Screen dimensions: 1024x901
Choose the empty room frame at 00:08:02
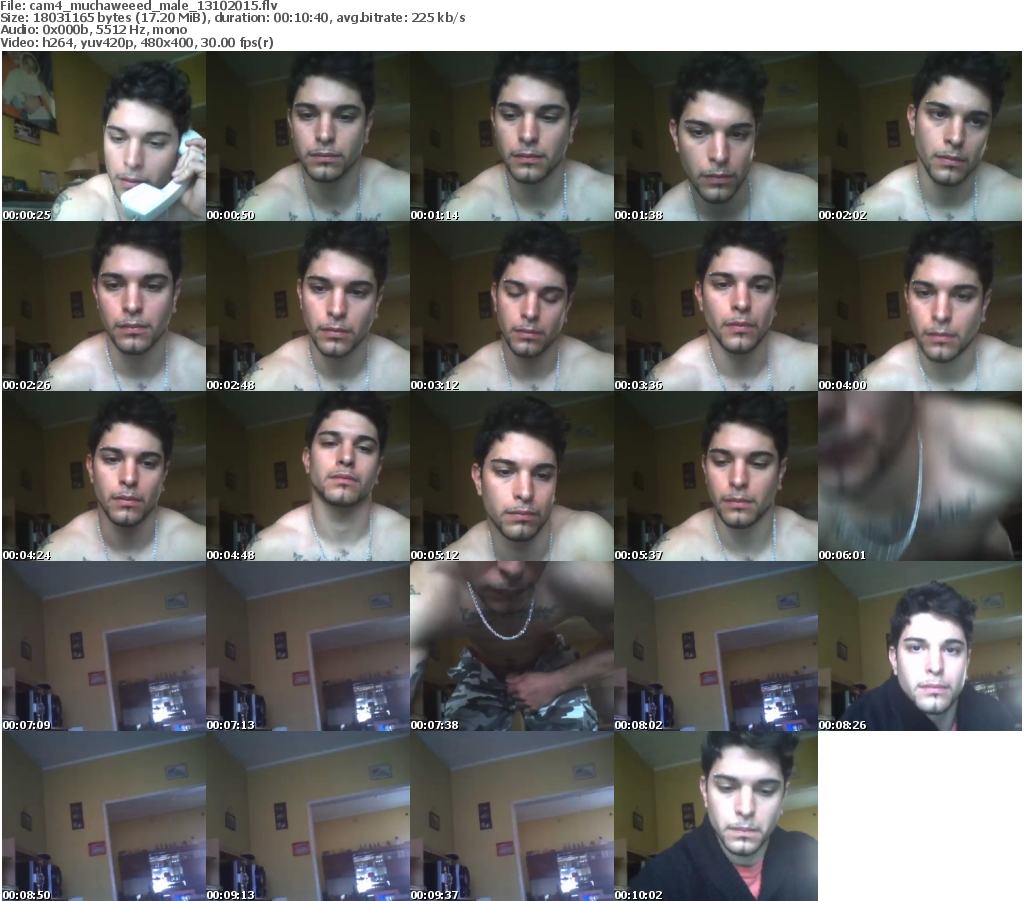[716, 646]
